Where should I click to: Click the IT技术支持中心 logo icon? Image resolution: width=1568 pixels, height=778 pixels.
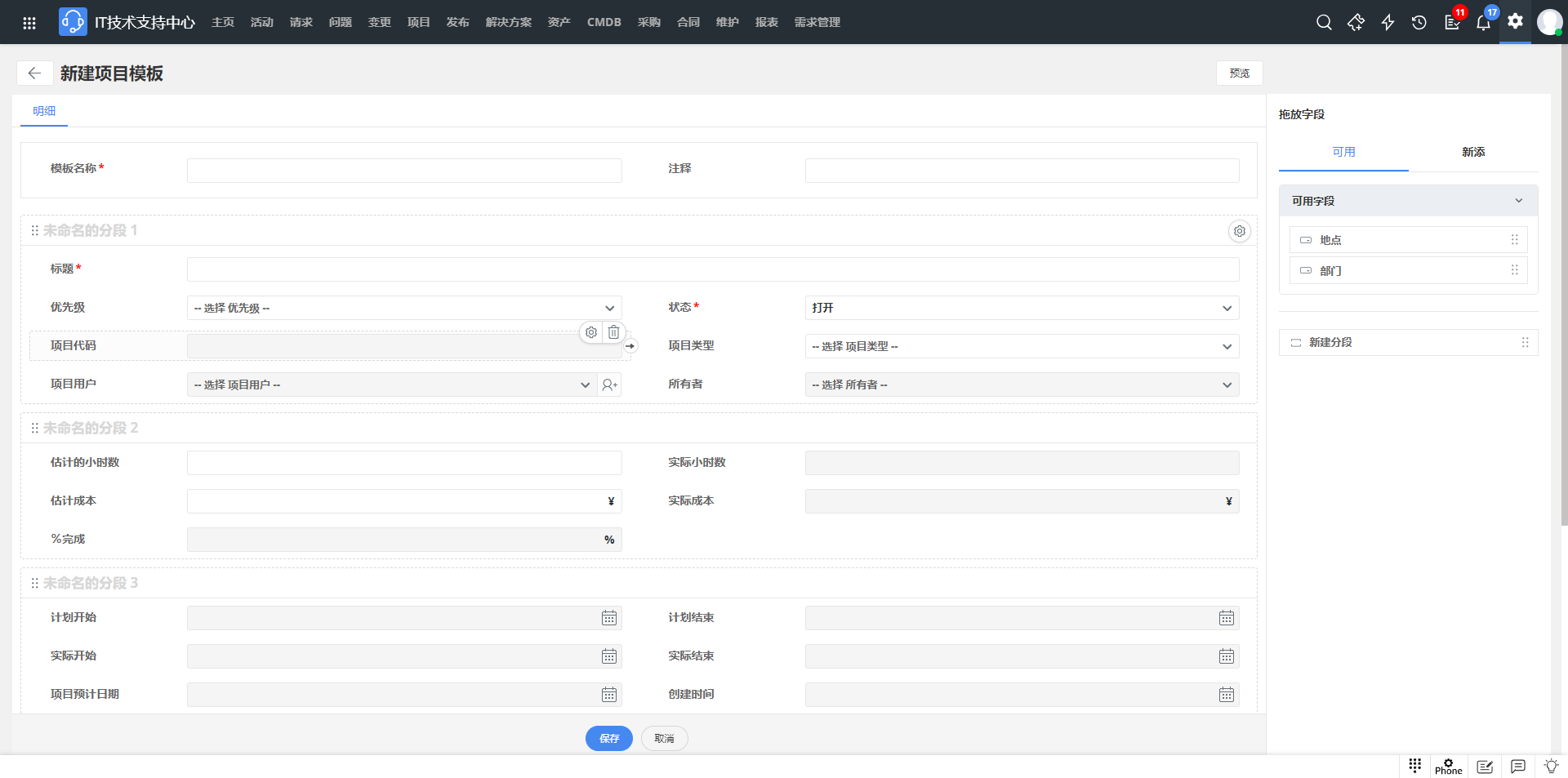click(73, 22)
